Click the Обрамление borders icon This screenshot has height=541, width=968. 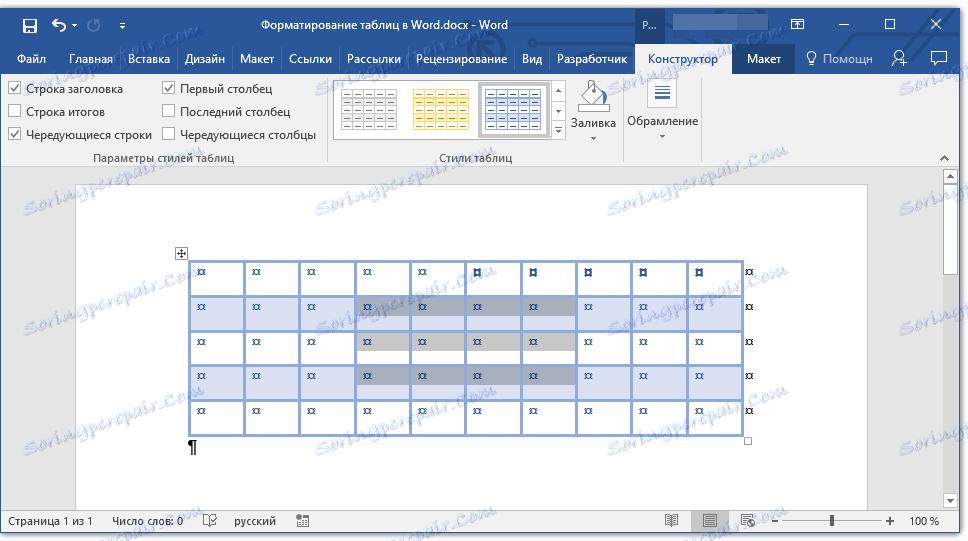tap(662, 95)
